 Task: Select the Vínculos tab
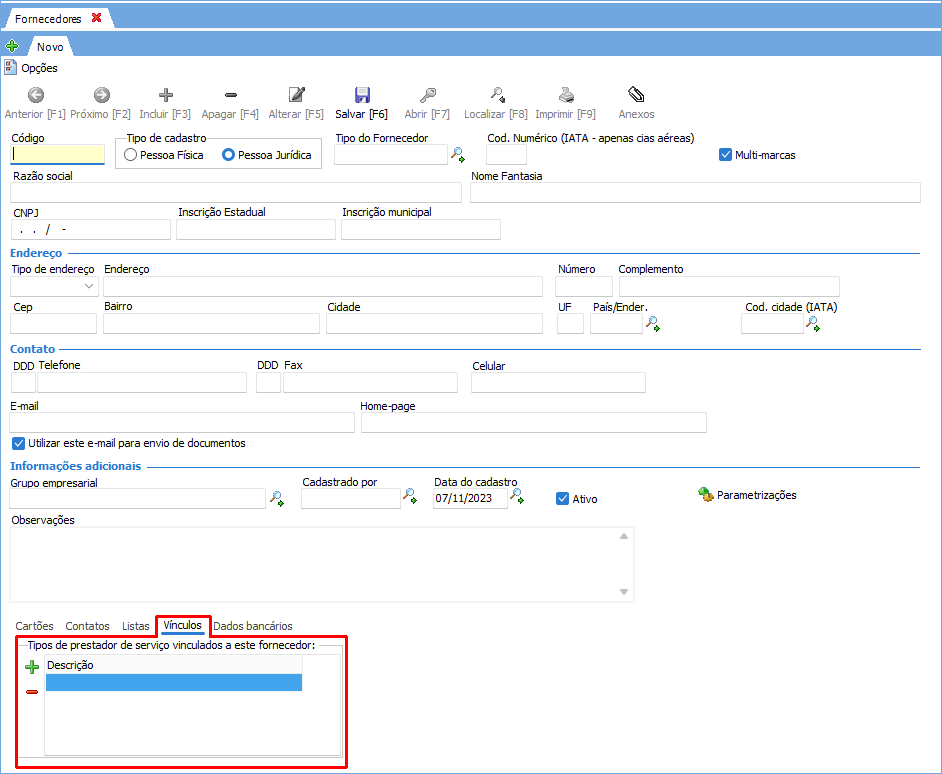click(x=183, y=626)
